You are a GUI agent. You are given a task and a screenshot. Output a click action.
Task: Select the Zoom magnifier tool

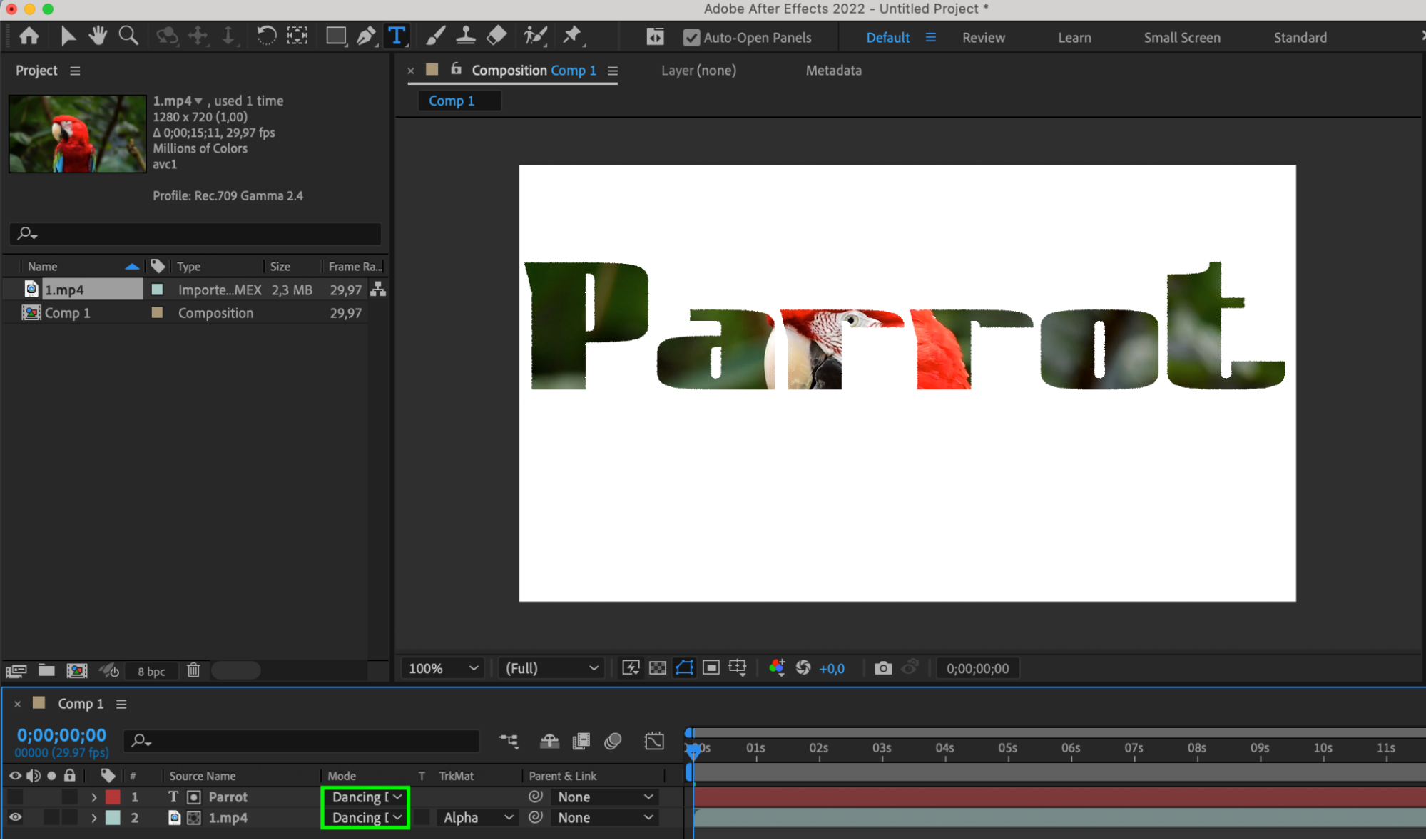(x=128, y=36)
